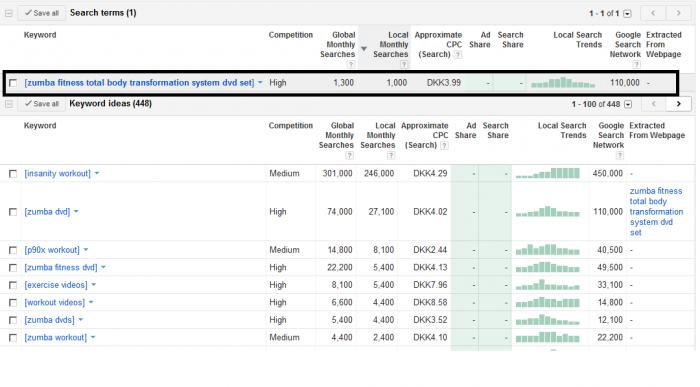
Task: Open zumba fitness total body transformation search term link
Action: [x=139, y=83]
